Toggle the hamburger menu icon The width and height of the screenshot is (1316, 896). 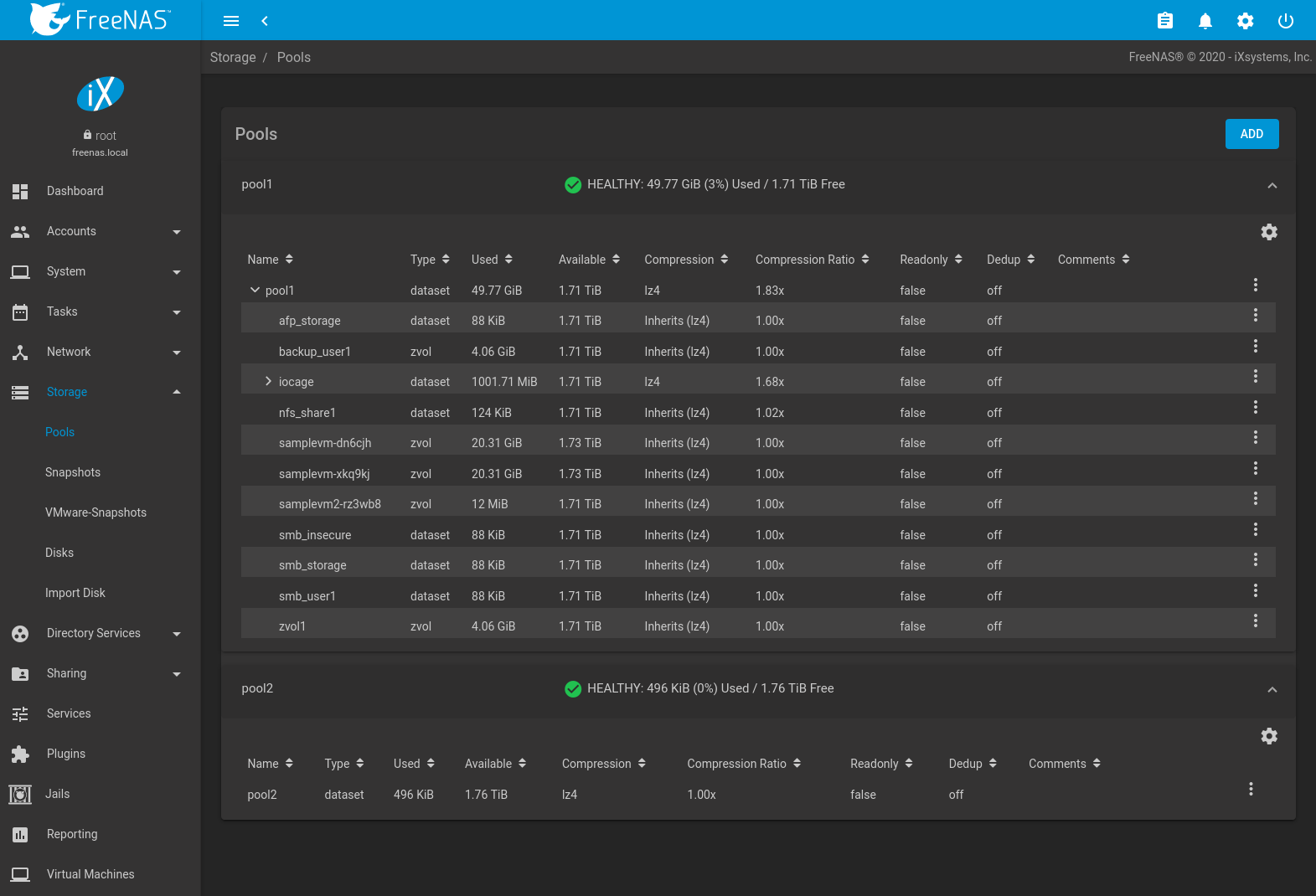(x=231, y=21)
